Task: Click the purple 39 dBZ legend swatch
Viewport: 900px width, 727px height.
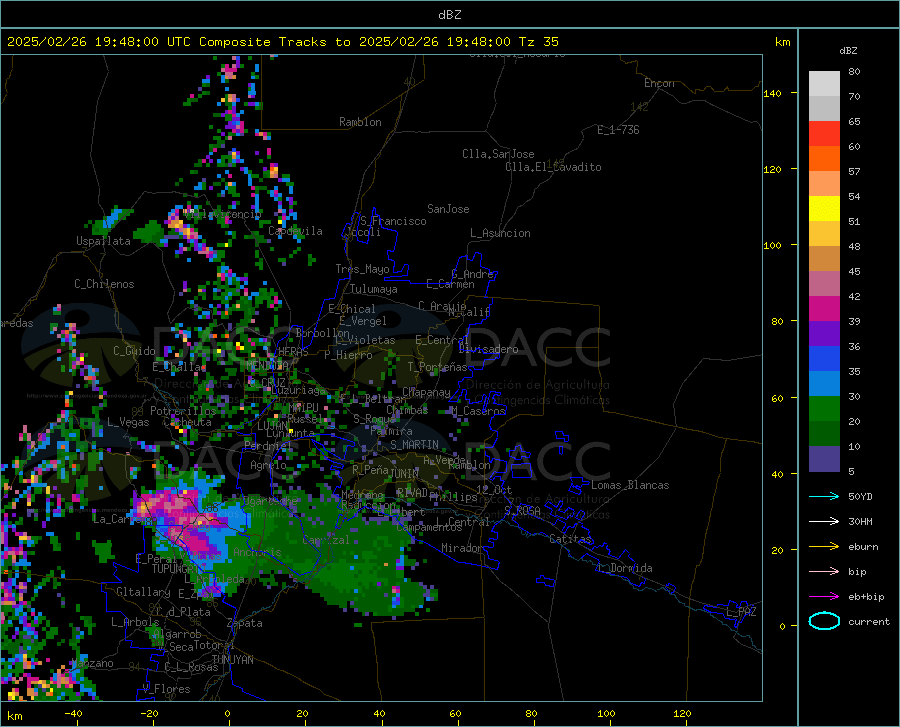Action: click(x=824, y=334)
